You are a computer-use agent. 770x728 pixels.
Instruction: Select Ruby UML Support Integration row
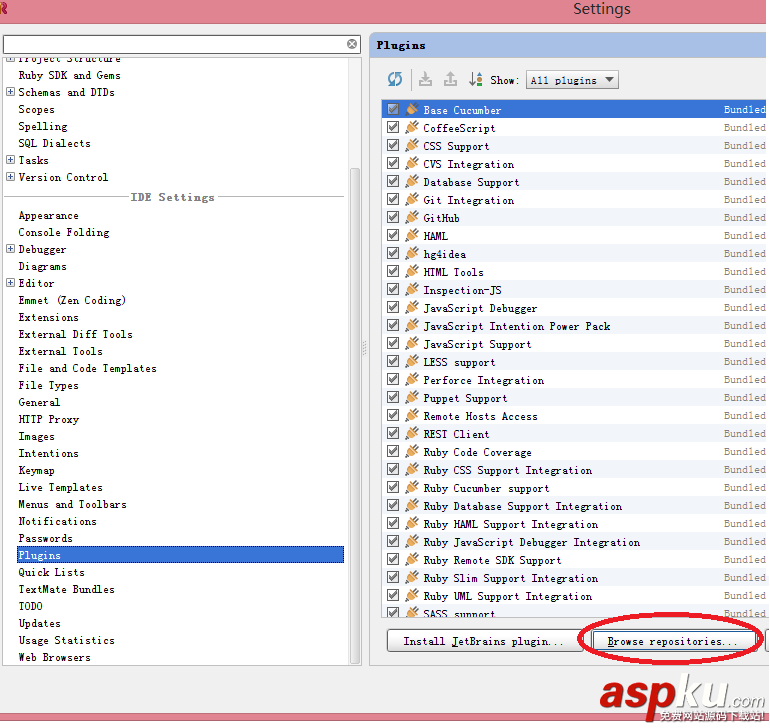574,596
